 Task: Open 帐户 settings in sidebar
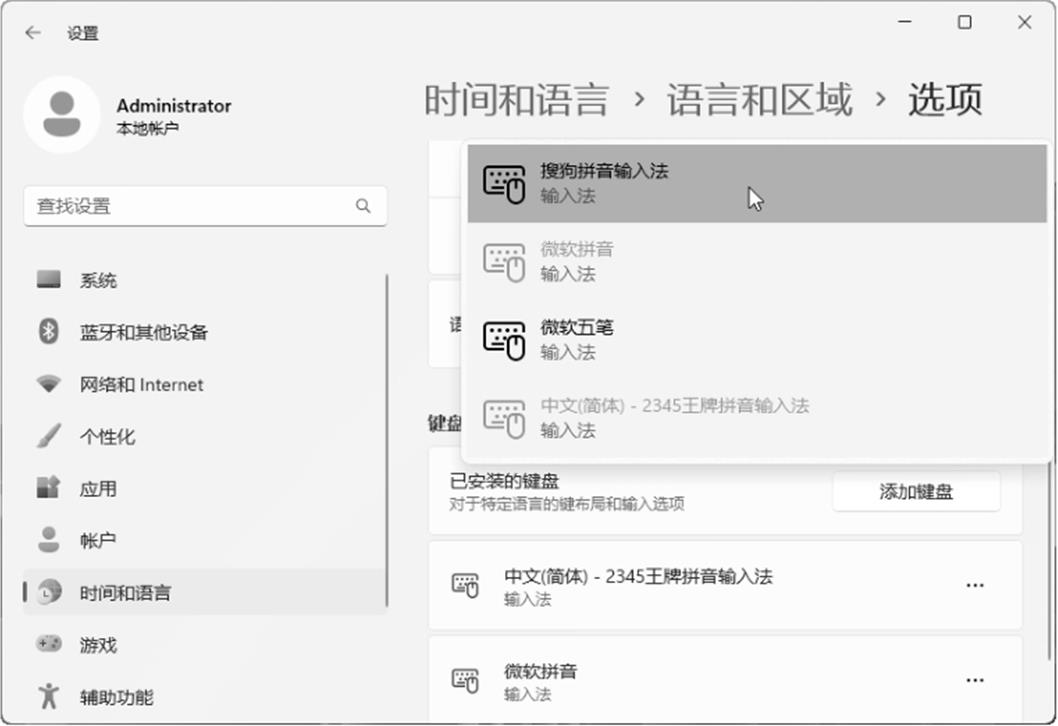point(98,541)
